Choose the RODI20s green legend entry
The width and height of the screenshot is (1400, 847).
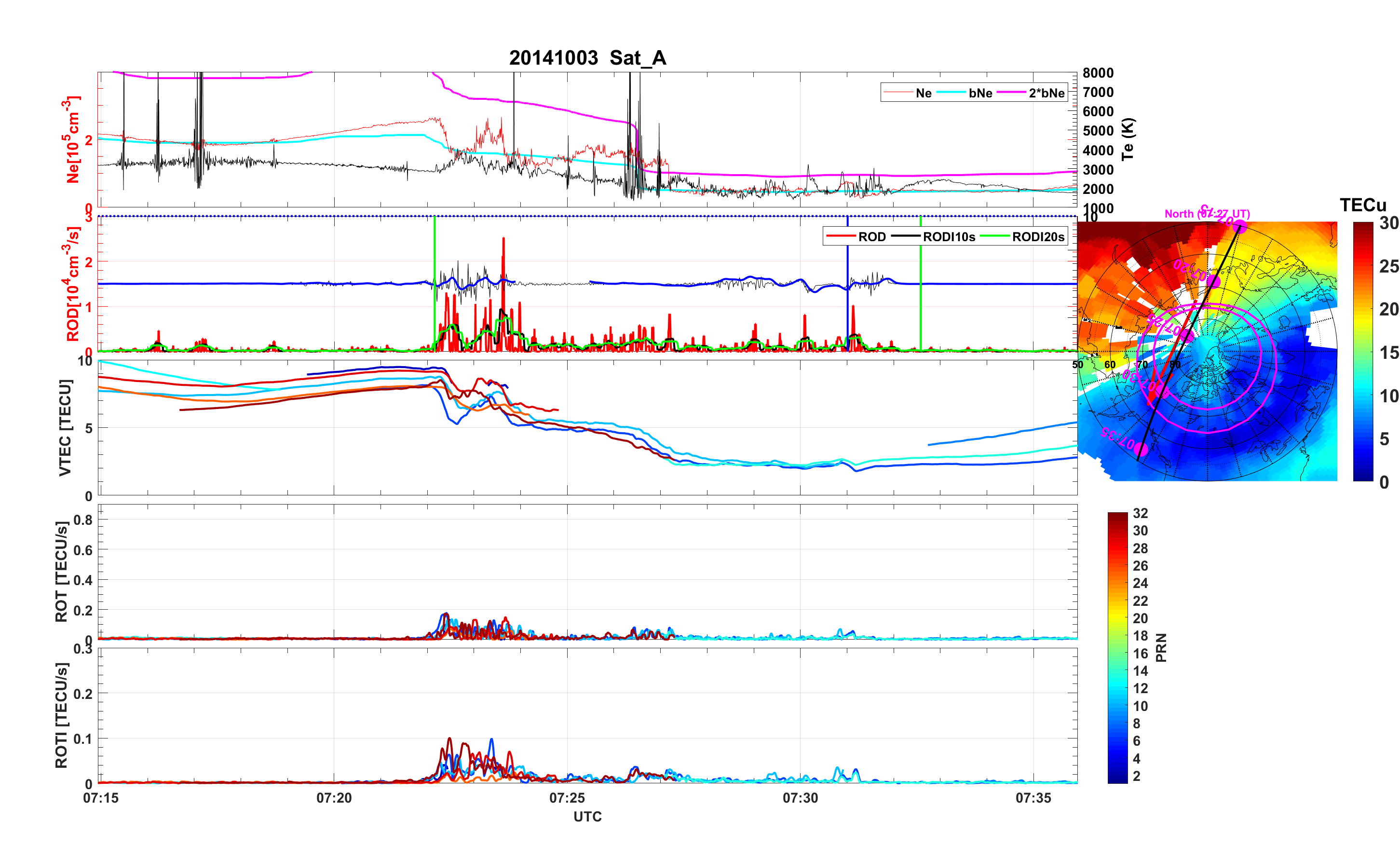[x=1037, y=236]
